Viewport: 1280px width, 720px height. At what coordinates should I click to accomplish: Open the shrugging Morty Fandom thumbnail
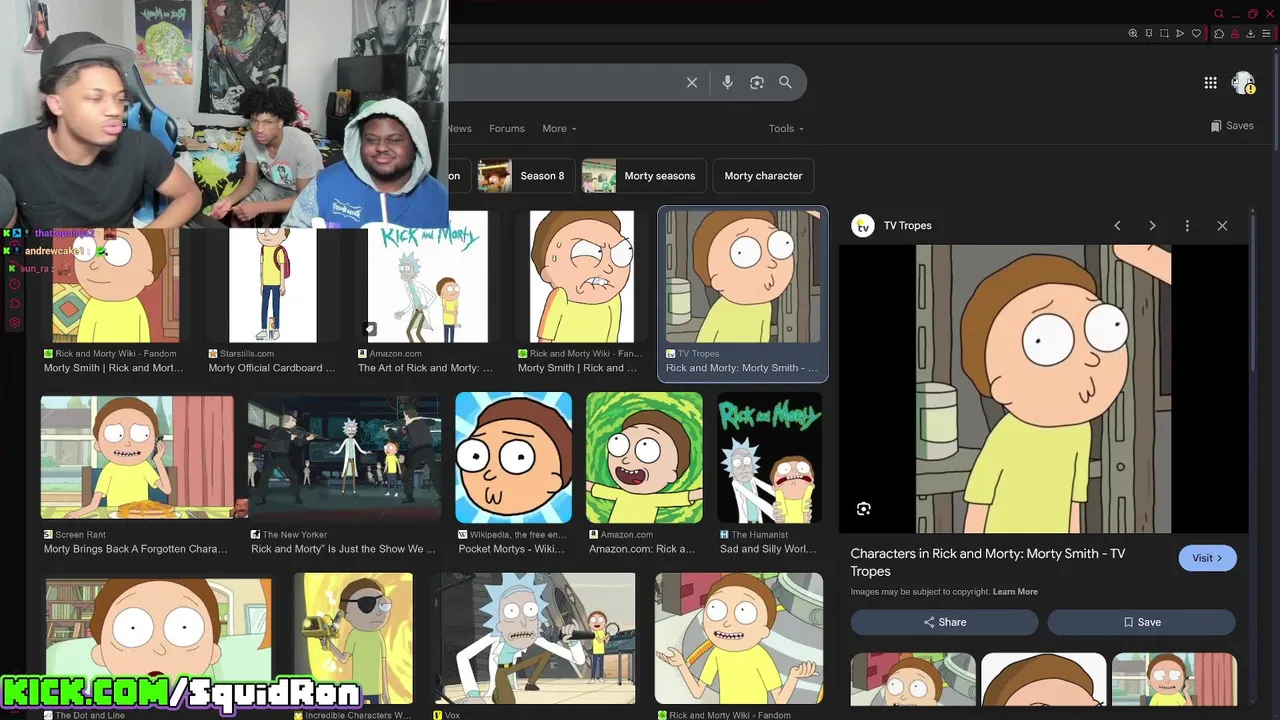(739, 638)
